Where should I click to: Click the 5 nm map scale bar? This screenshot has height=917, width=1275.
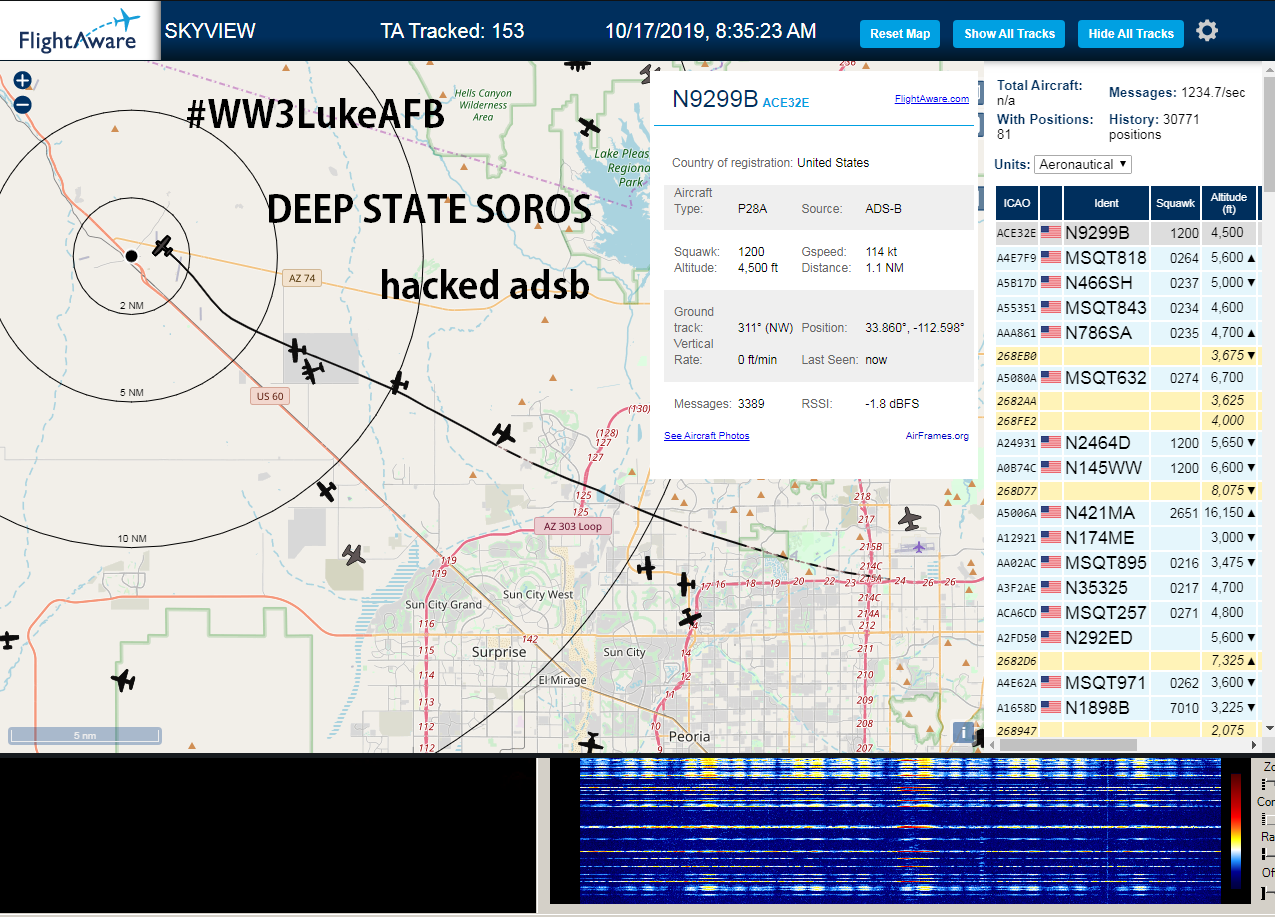point(85,735)
